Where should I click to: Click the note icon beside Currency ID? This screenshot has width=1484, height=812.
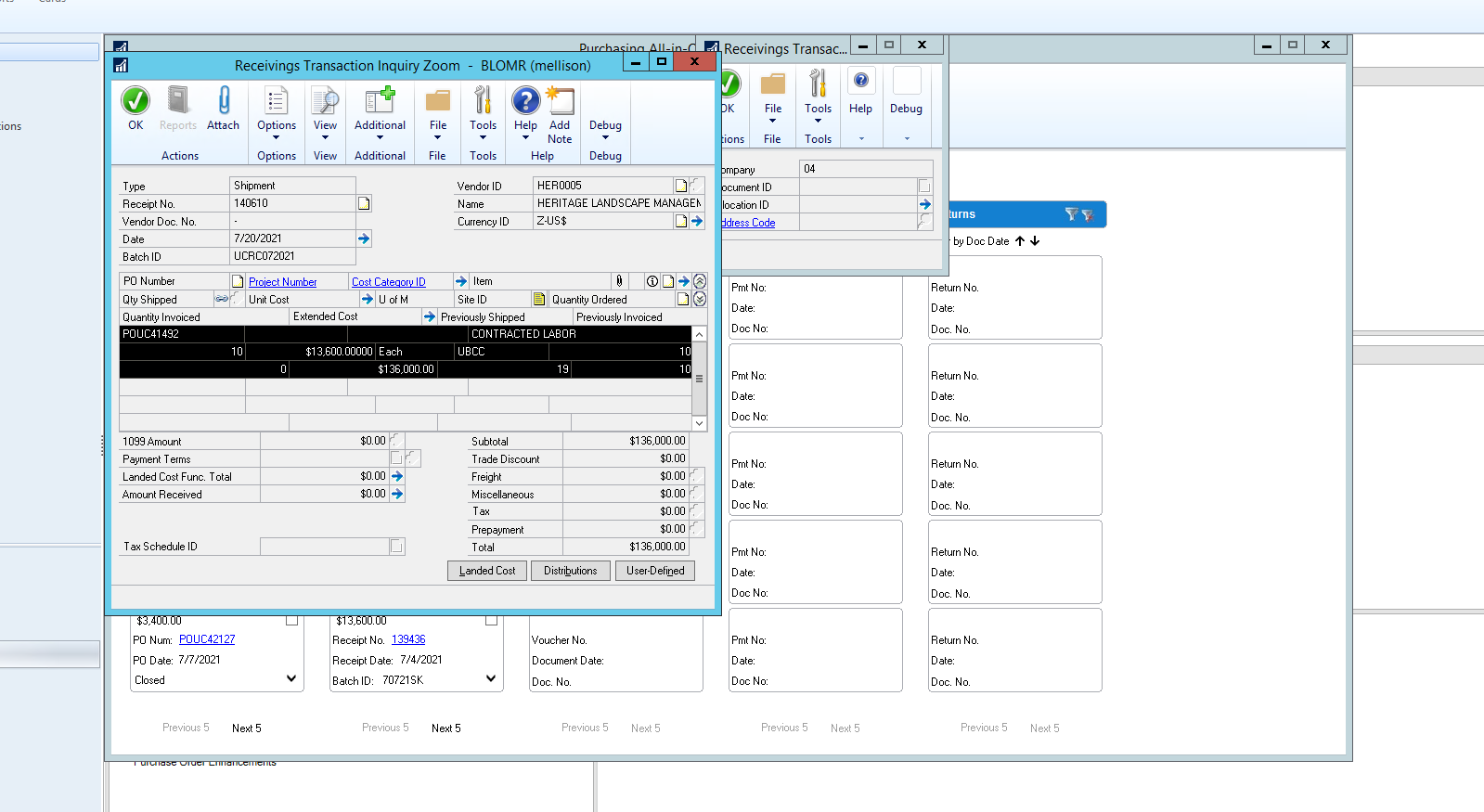pyautogui.click(x=681, y=221)
